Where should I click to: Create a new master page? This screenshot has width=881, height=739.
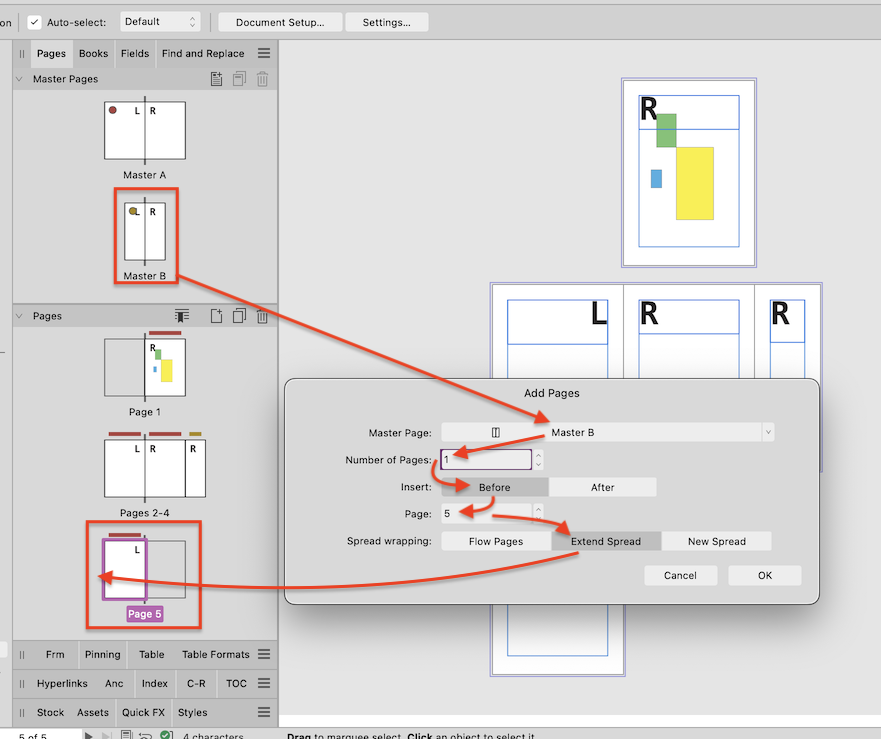pos(216,78)
